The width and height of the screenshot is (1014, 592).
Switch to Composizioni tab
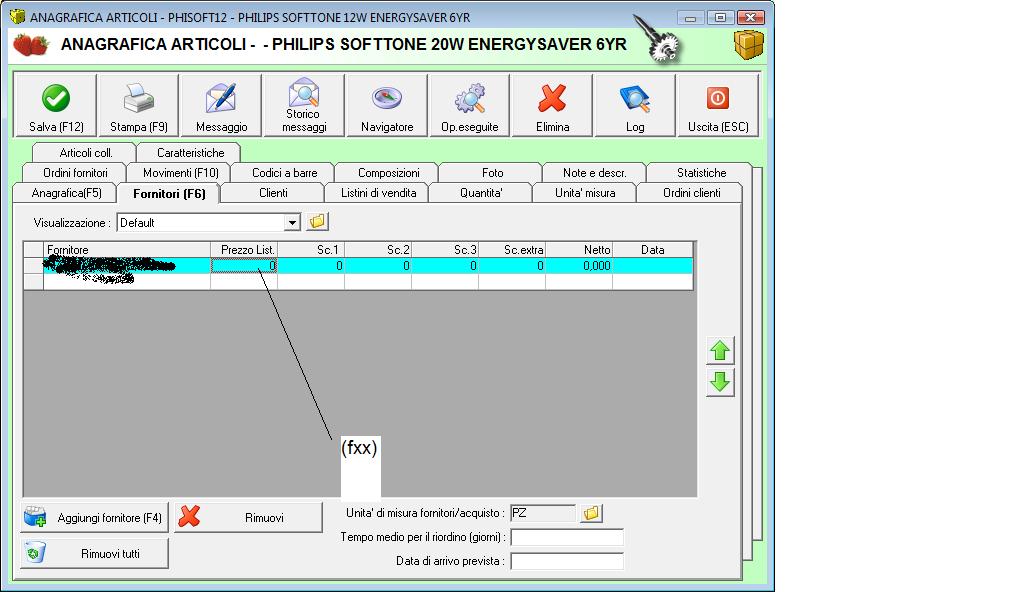389,173
